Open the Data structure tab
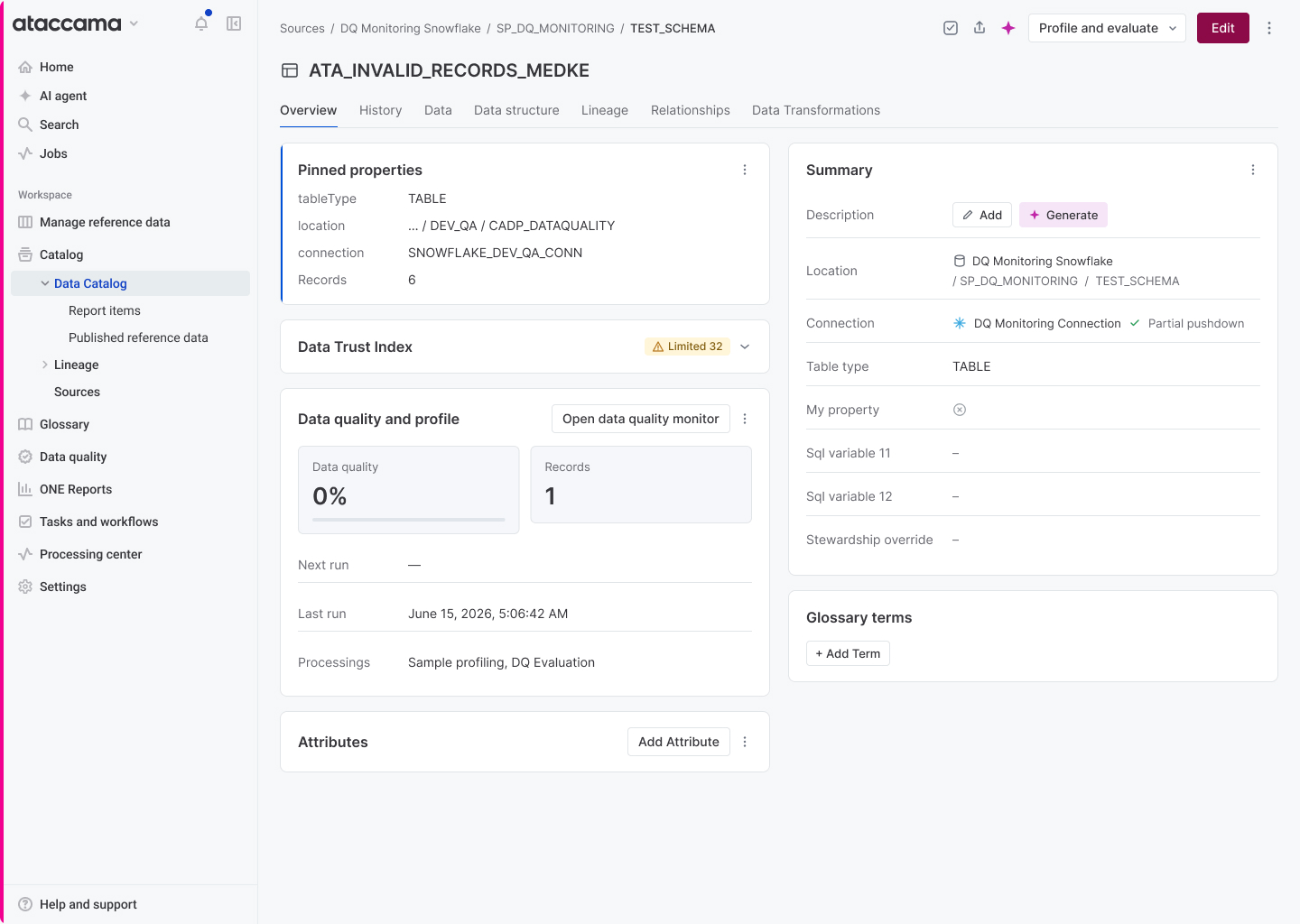This screenshot has width=1300, height=924. (516, 110)
